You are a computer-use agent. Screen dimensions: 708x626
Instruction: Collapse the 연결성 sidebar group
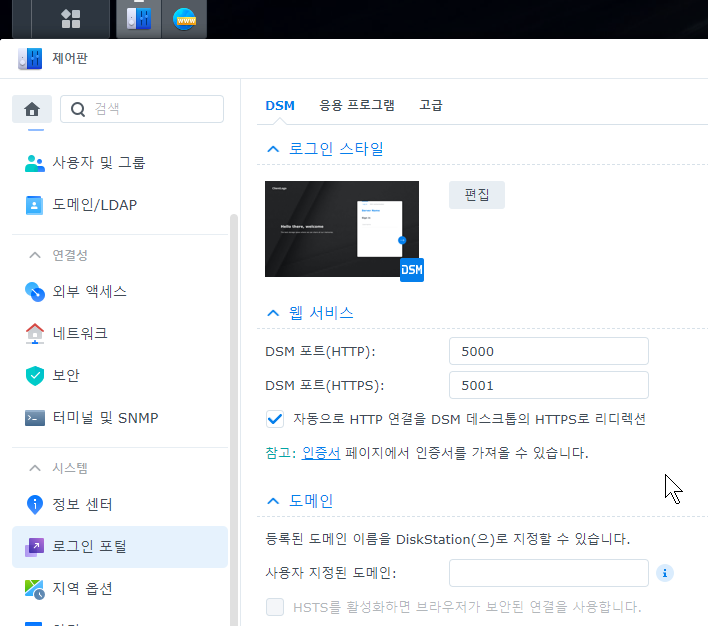point(35,255)
